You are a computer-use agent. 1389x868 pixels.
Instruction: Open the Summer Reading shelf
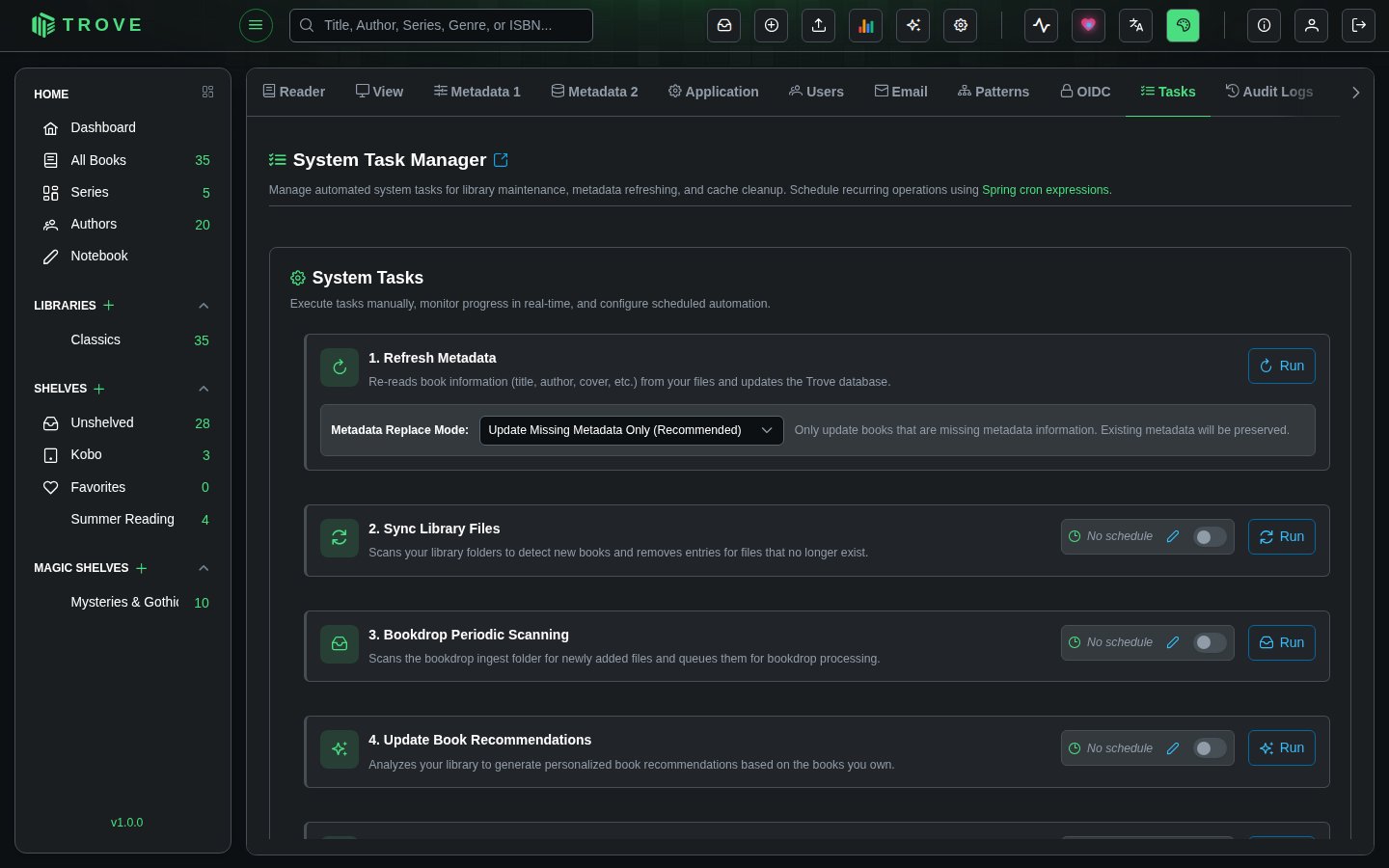click(123, 519)
